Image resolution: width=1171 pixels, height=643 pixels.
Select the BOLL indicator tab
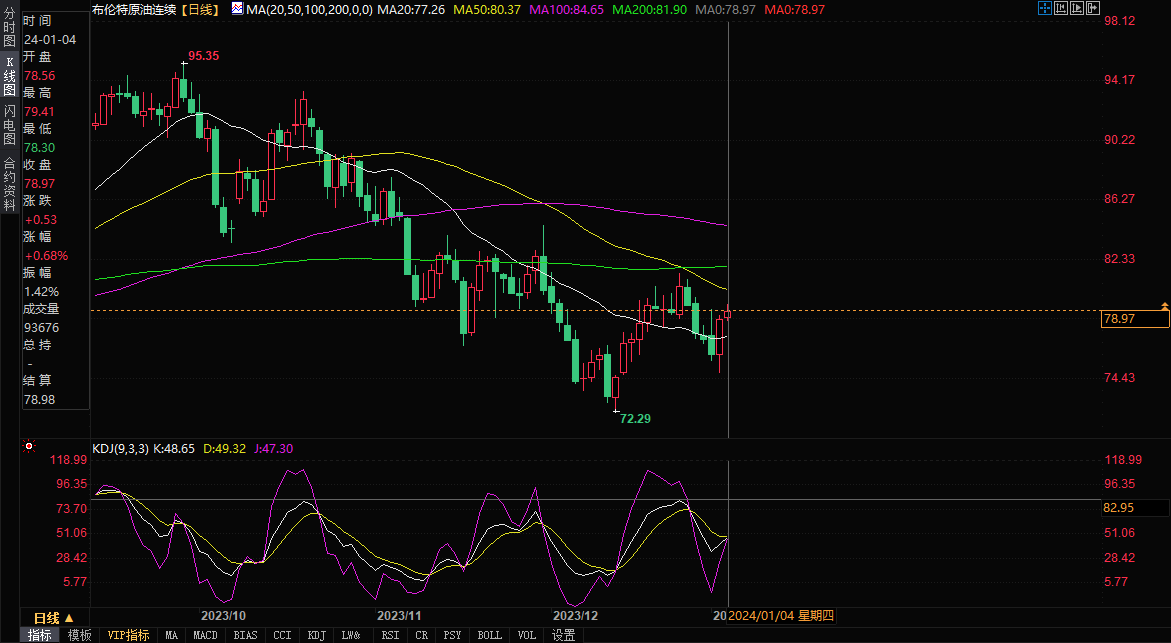pos(489,635)
